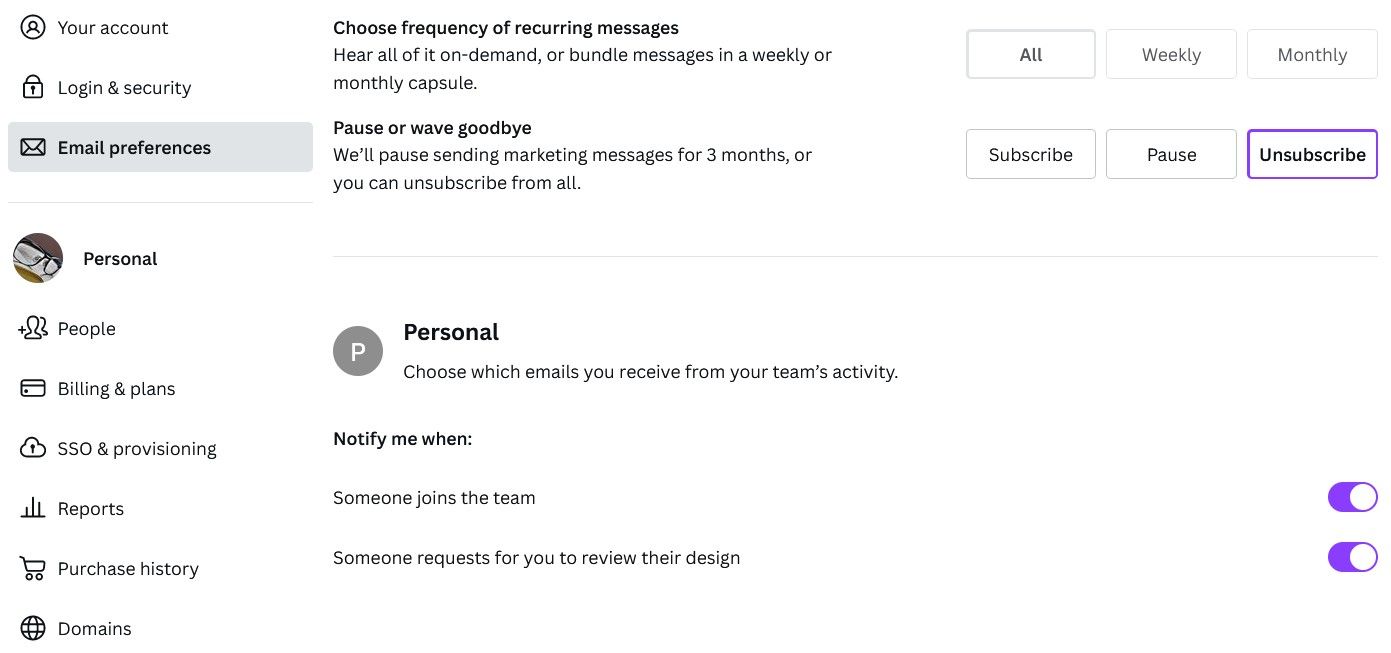The height and width of the screenshot is (653, 1391).
Task: Choose Weekly message frequency
Action: pos(1171,55)
